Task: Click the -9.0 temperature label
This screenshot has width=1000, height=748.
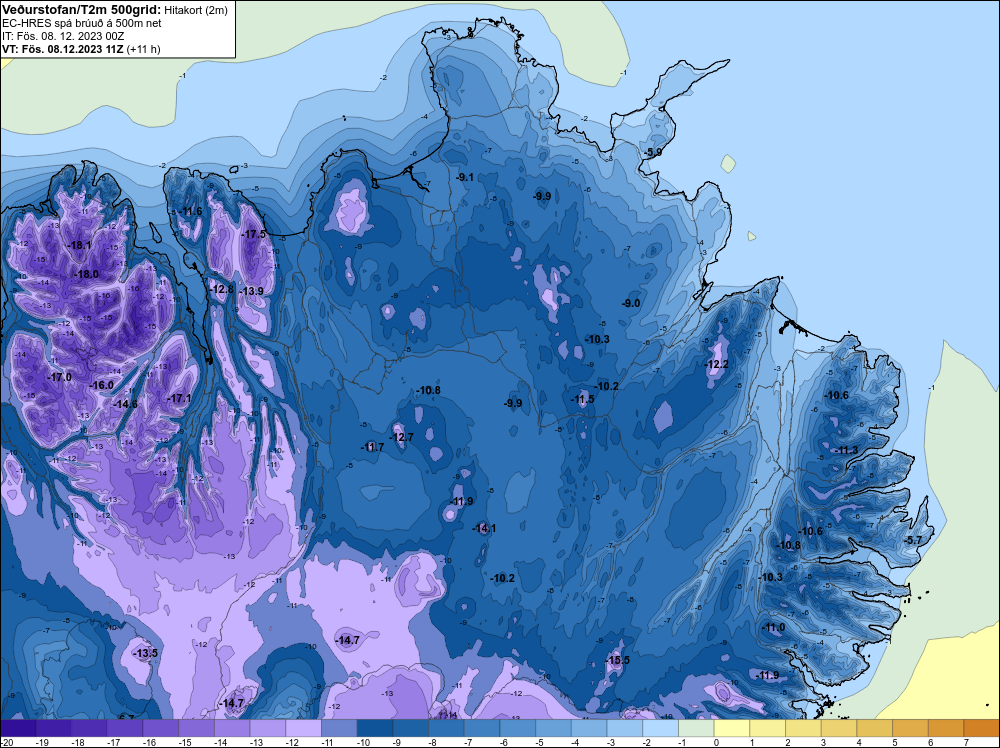Action: coord(631,303)
